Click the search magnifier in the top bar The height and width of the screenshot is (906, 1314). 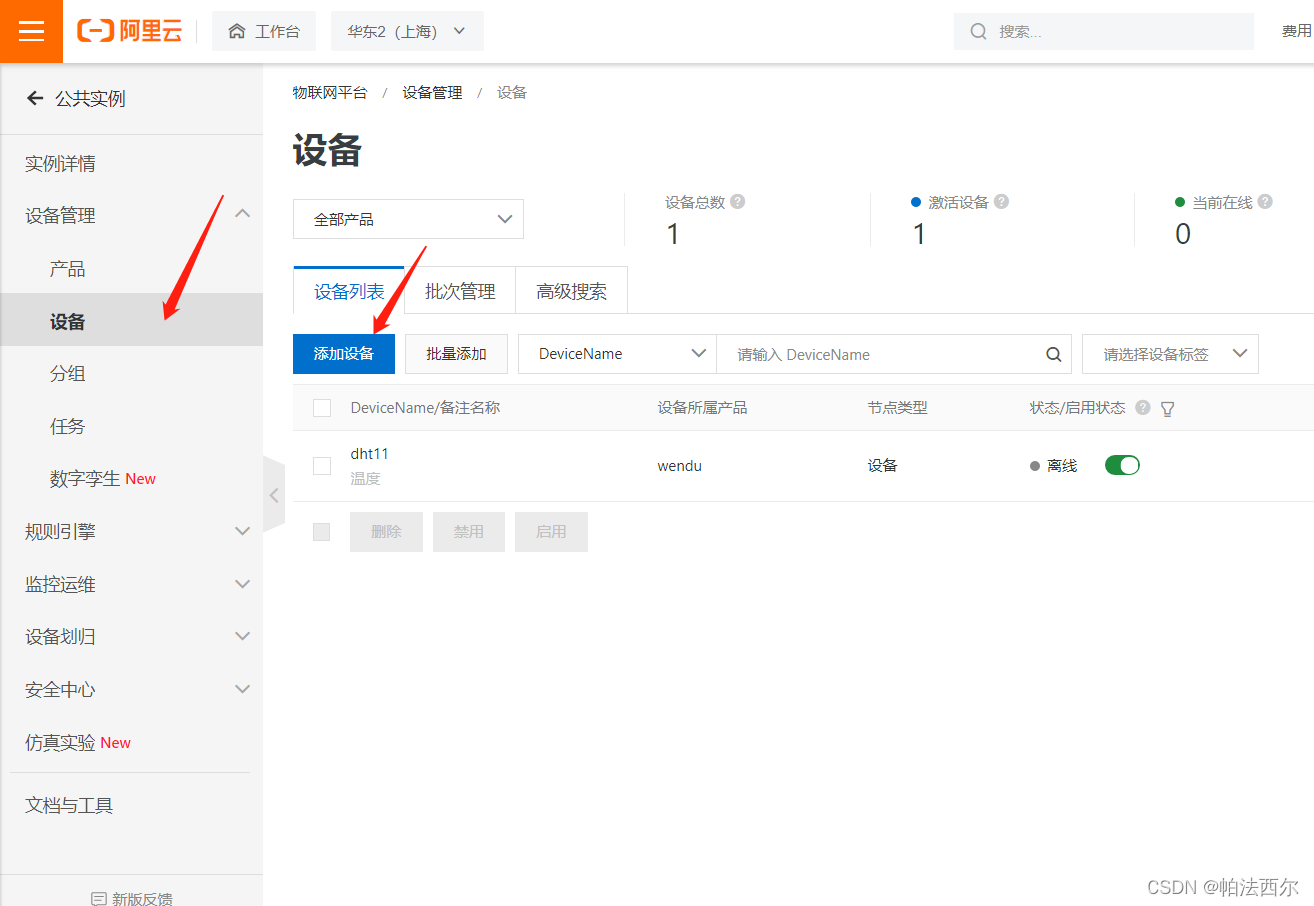click(x=978, y=31)
